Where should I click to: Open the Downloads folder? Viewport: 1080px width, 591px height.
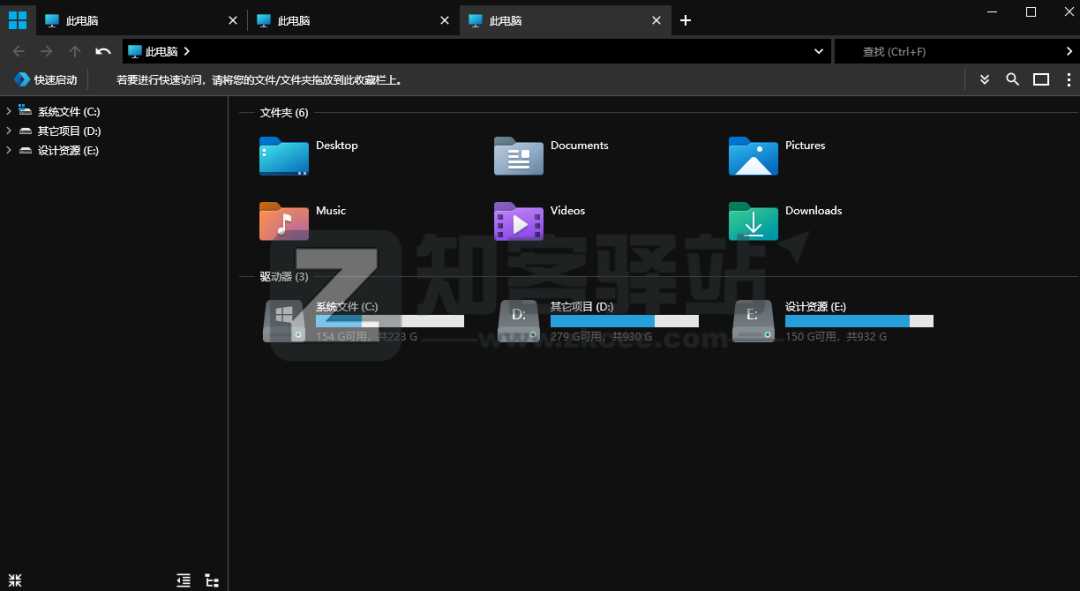pos(753,221)
